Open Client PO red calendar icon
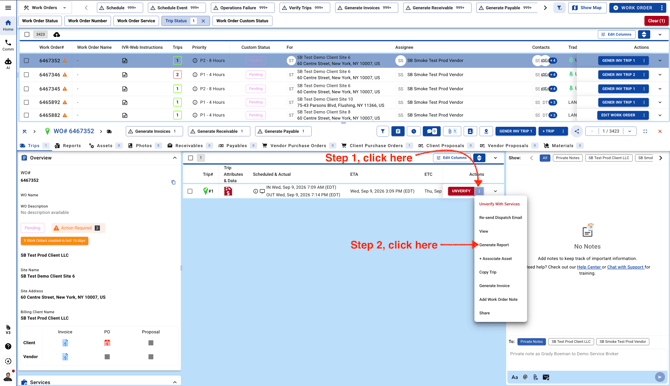Viewport: 670px width, 386px height. pos(107,343)
